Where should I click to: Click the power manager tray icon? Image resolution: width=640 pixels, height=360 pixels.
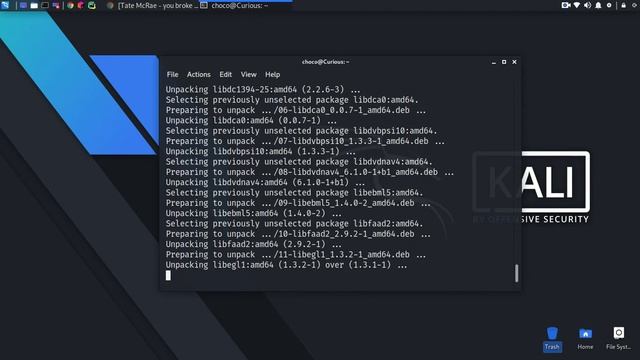[x=609, y=5]
